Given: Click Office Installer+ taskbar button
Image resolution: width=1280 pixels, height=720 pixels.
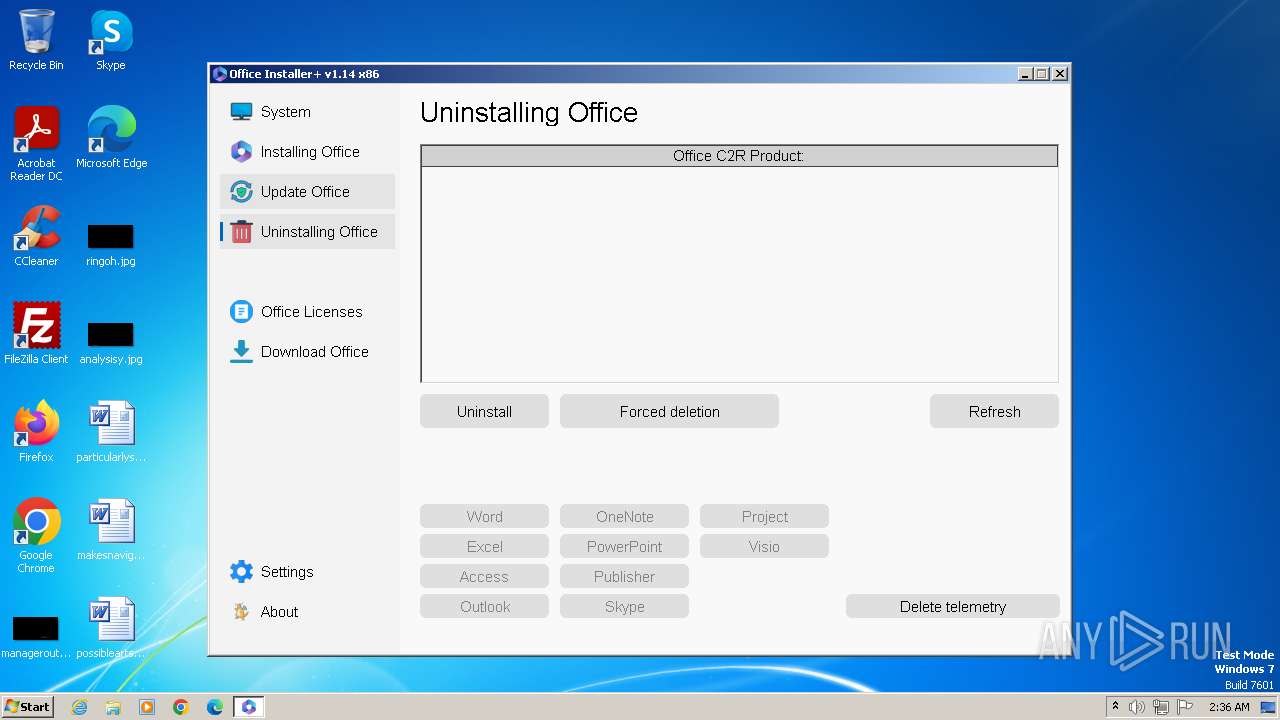Looking at the screenshot, I should tap(249, 707).
